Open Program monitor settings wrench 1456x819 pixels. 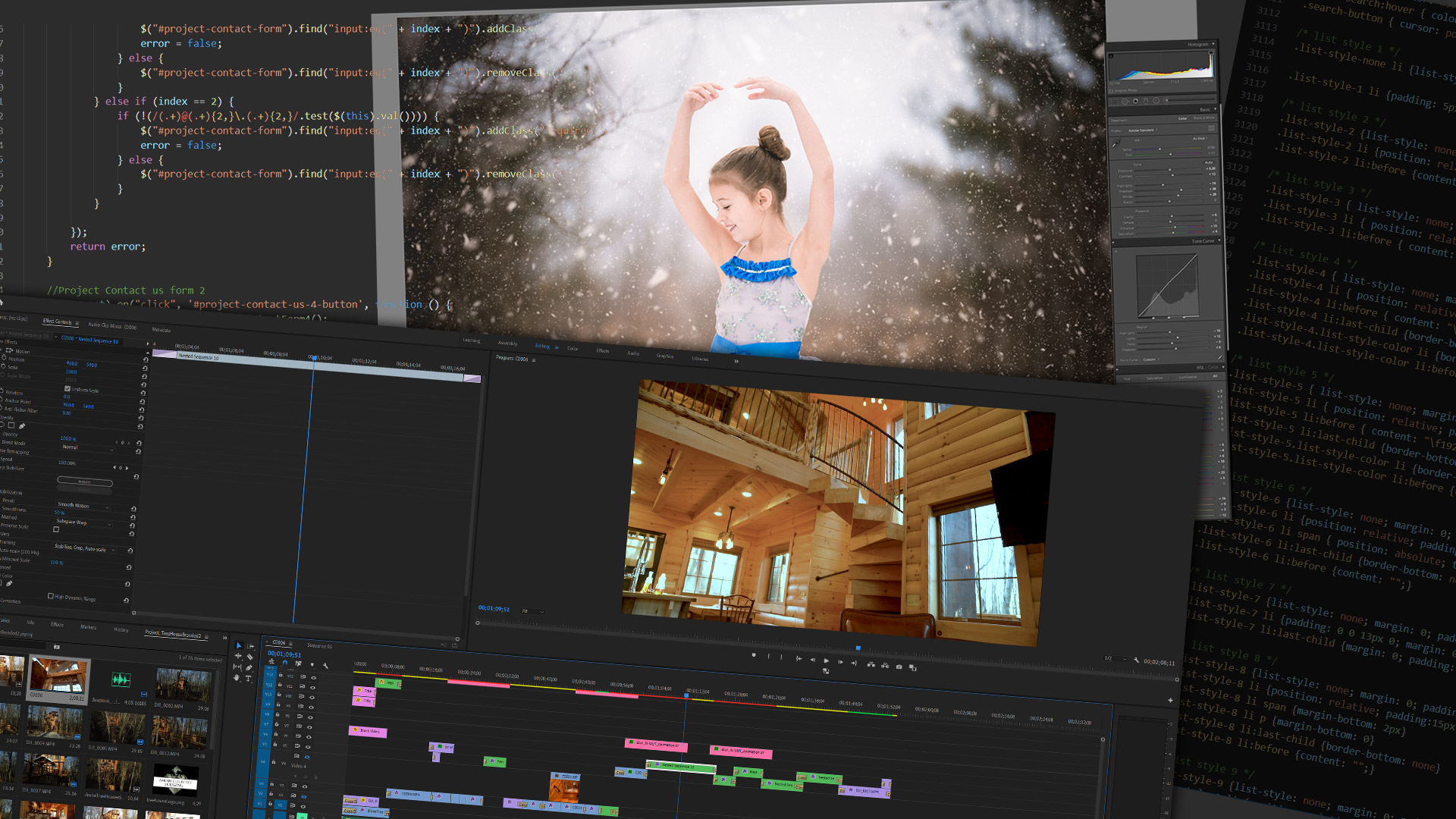(x=1136, y=660)
